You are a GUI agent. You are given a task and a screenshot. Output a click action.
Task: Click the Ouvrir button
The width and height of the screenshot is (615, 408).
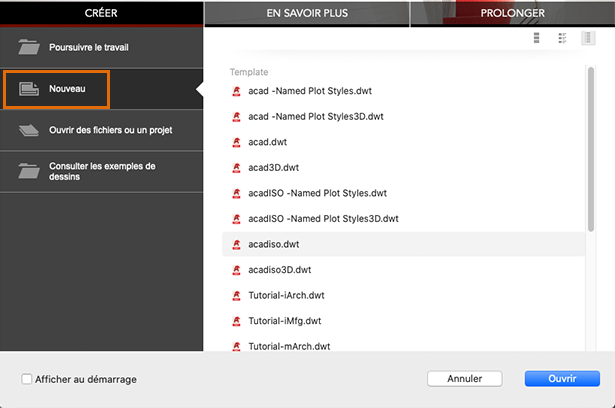tap(562, 379)
